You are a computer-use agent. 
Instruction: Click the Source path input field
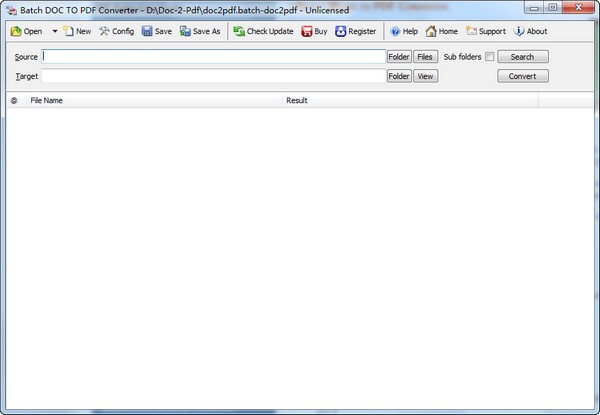click(x=214, y=57)
